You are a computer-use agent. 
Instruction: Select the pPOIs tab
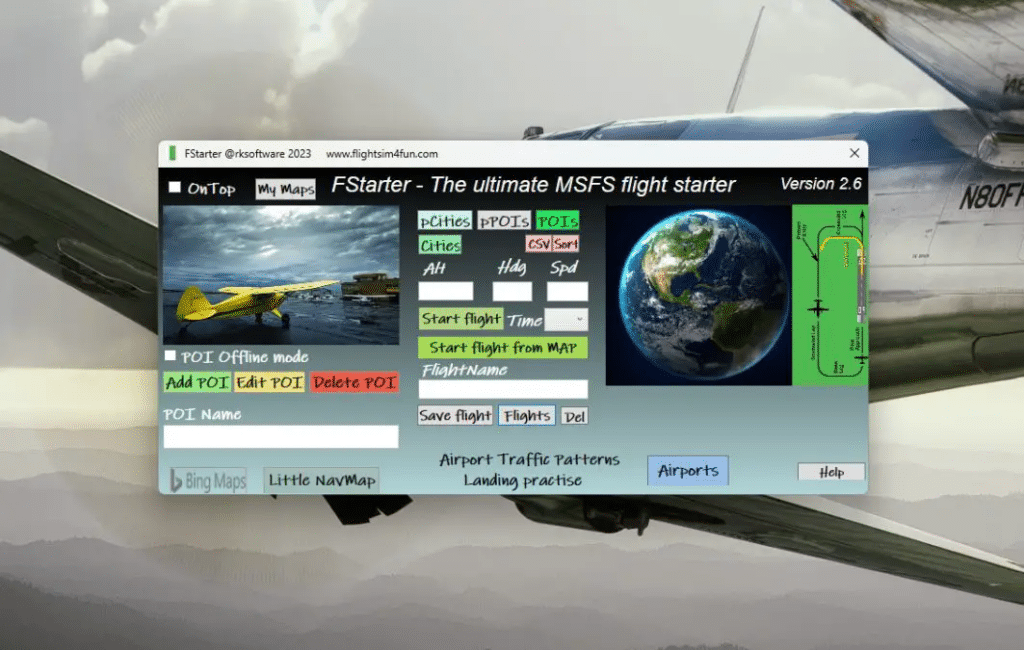[503, 221]
